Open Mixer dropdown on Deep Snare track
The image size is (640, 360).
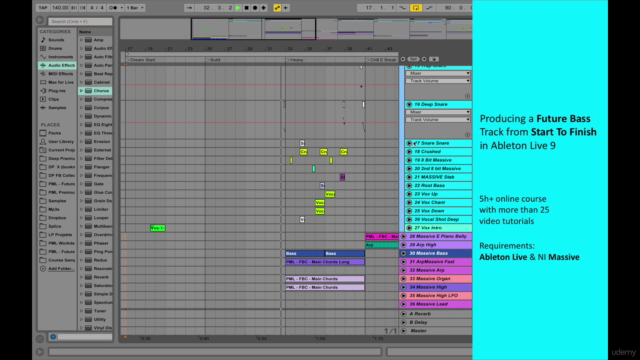pyautogui.click(x=438, y=112)
